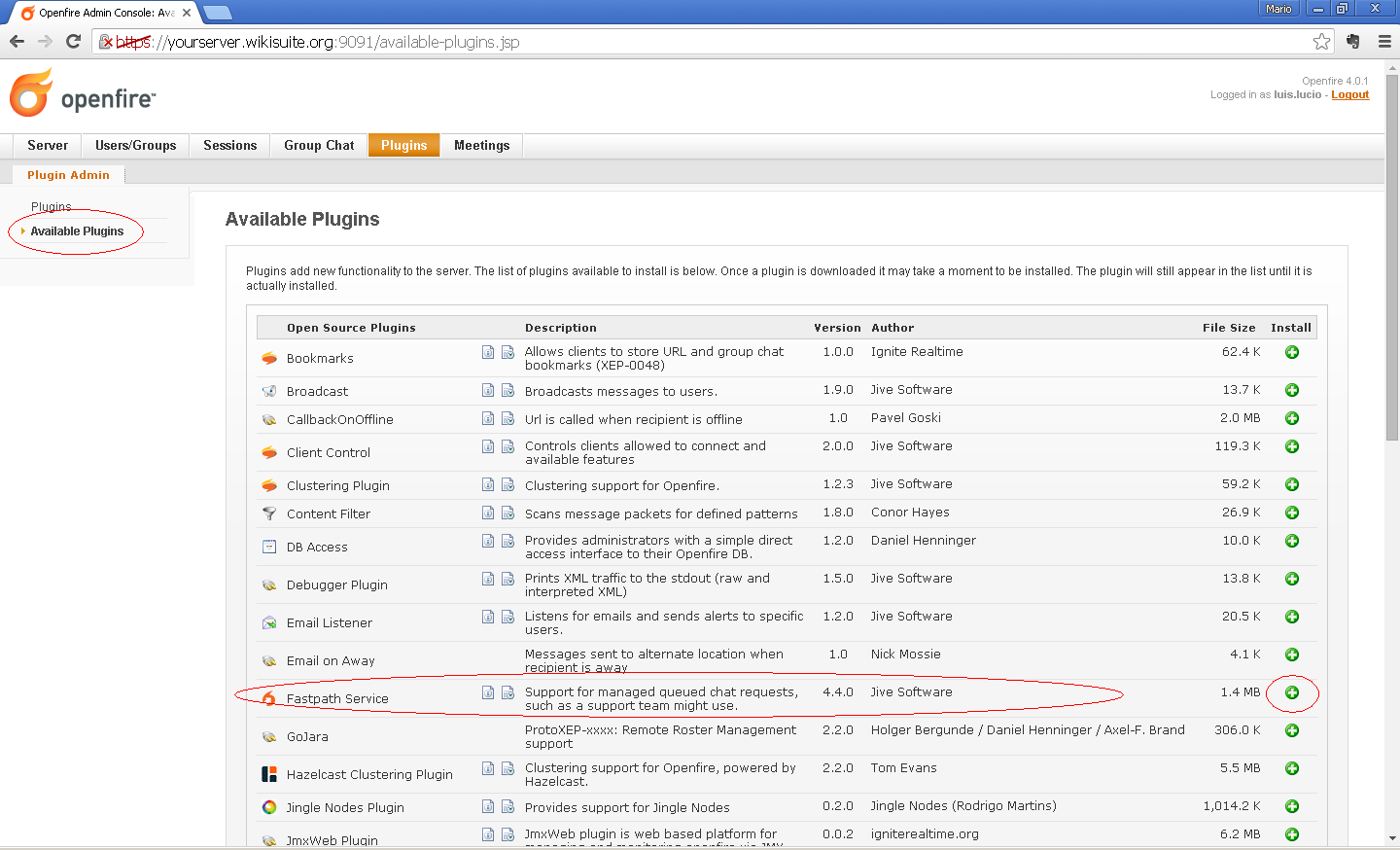This screenshot has height=850, width=1400.
Task: Open the Plugins sidebar link
Action: click(x=52, y=207)
